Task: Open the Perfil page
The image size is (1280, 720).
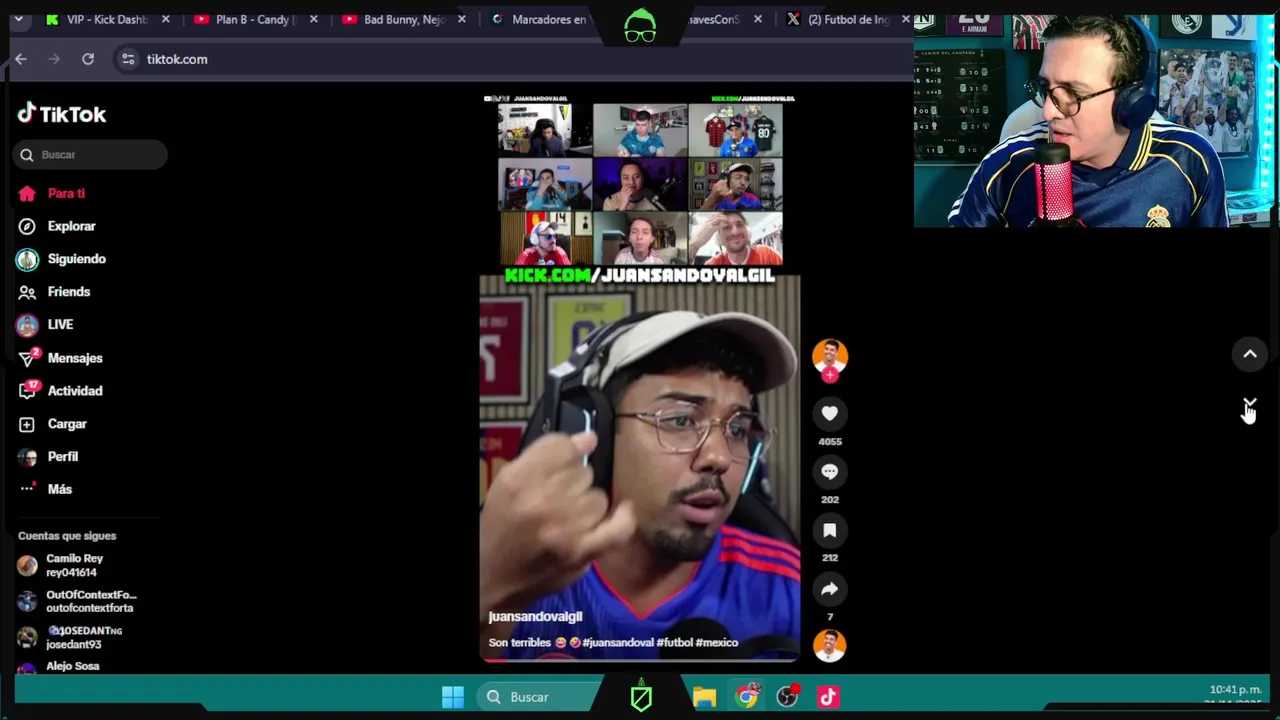Action: [x=49, y=457]
